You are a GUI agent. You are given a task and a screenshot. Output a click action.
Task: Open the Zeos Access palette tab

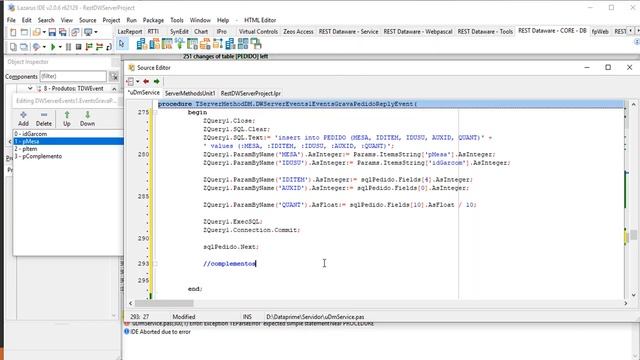298,31
